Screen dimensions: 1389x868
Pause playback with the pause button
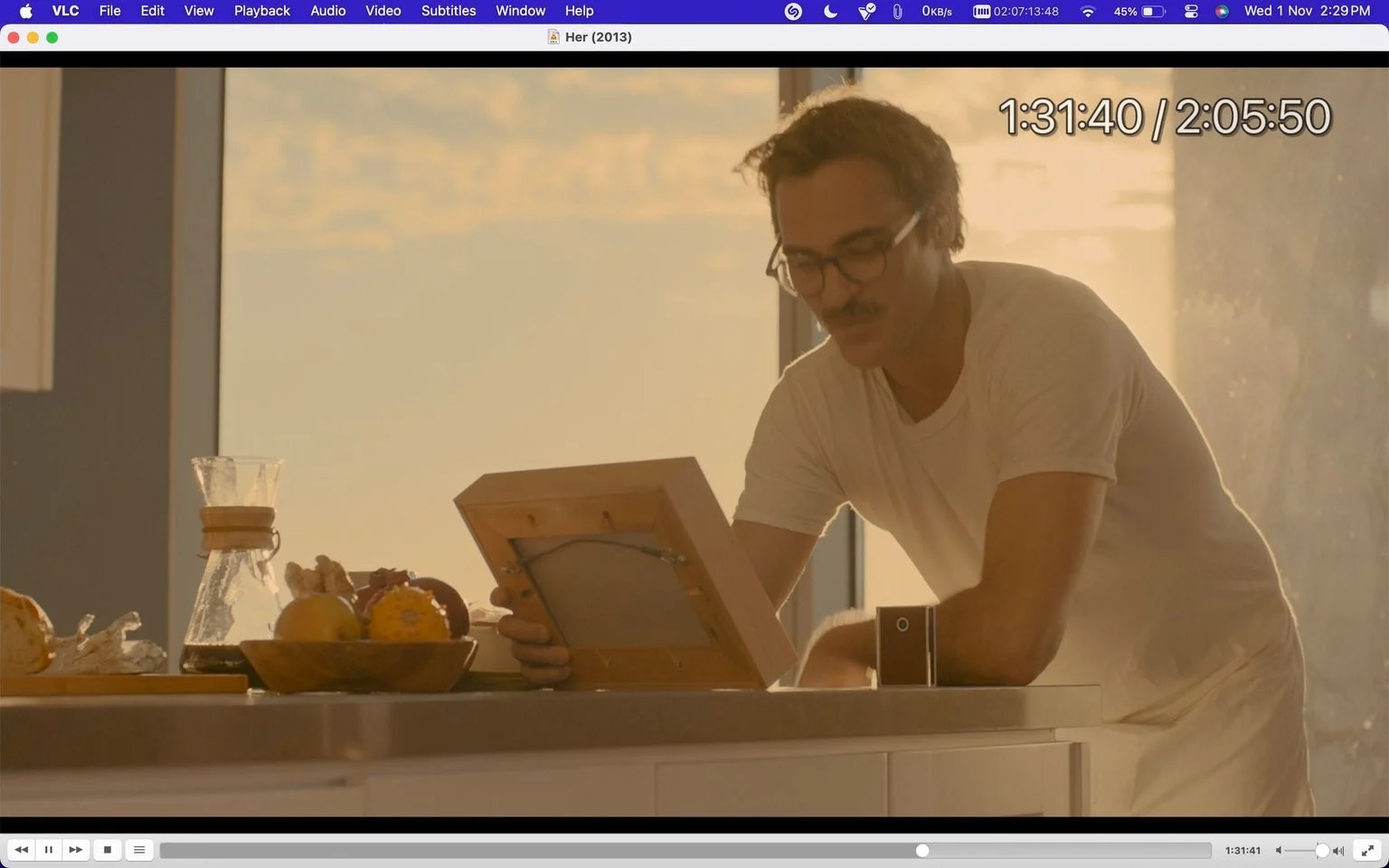point(49,850)
